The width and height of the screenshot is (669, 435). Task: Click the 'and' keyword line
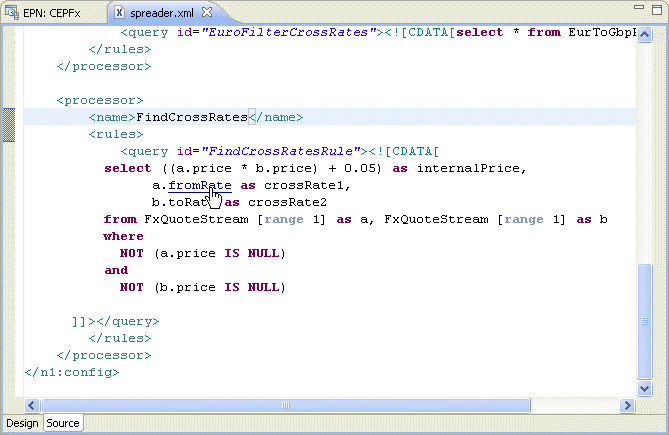[116, 270]
